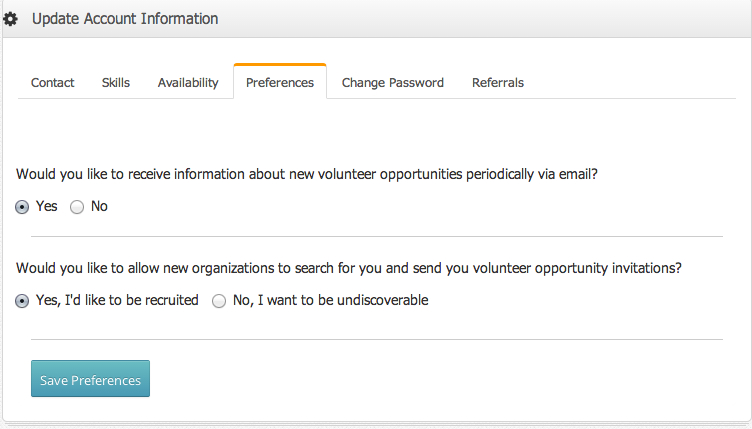Select the Preferences tab
This screenshot has height=429, width=752.
[x=280, y=82]
